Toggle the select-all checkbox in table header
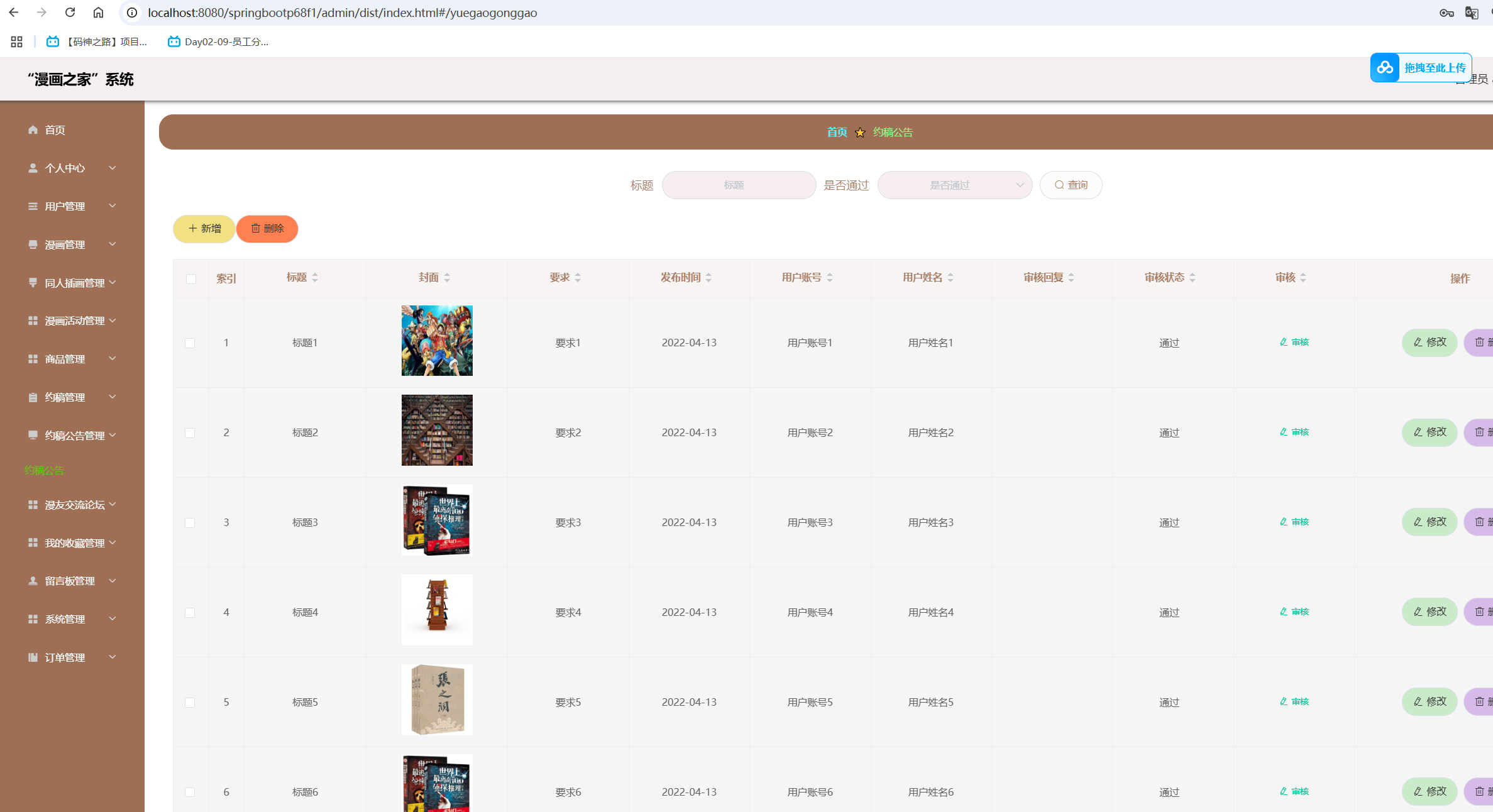The image size is (1493, 812). point(191,279)
